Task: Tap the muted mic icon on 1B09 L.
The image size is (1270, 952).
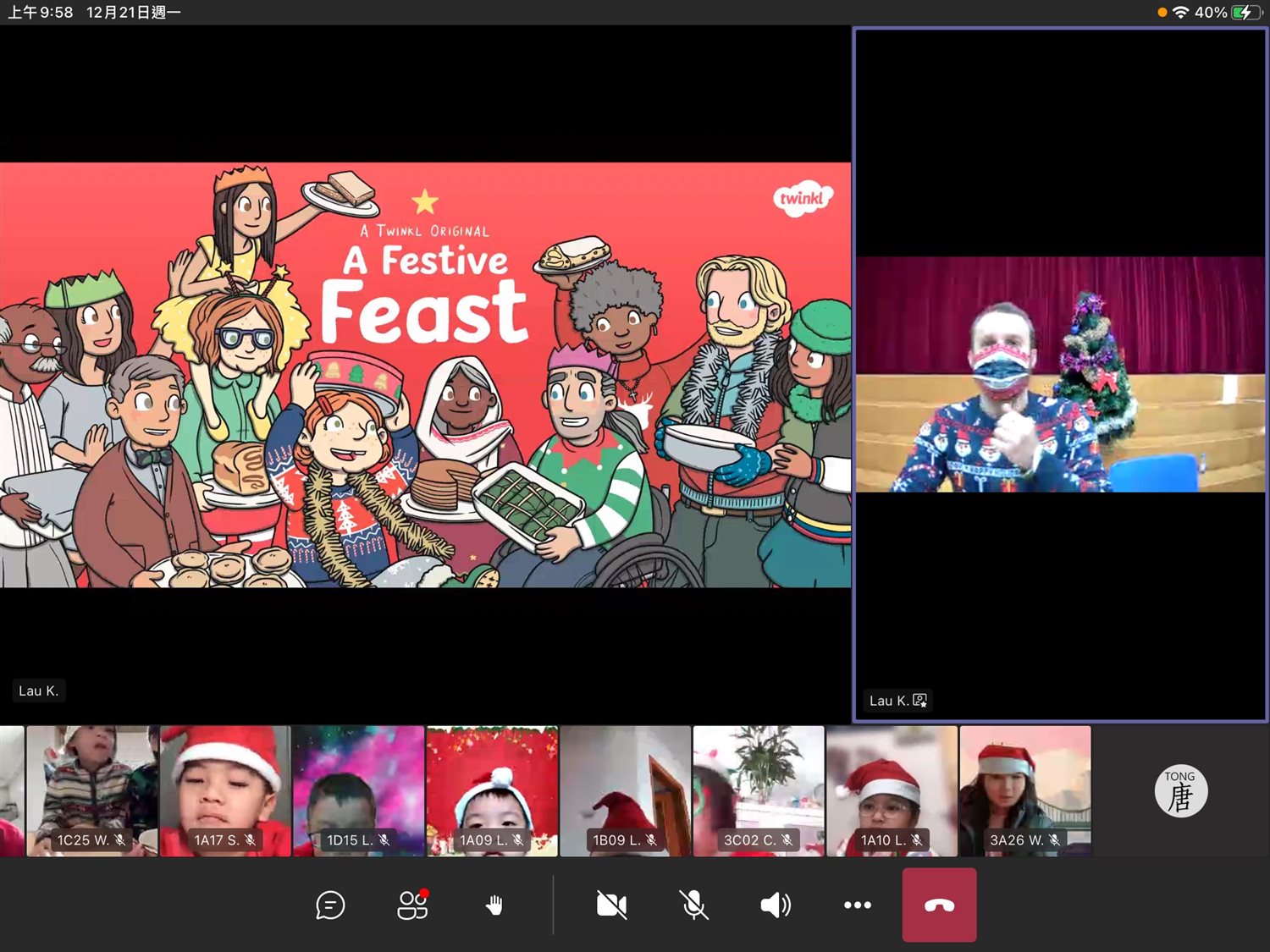Action: click(651, 840)
